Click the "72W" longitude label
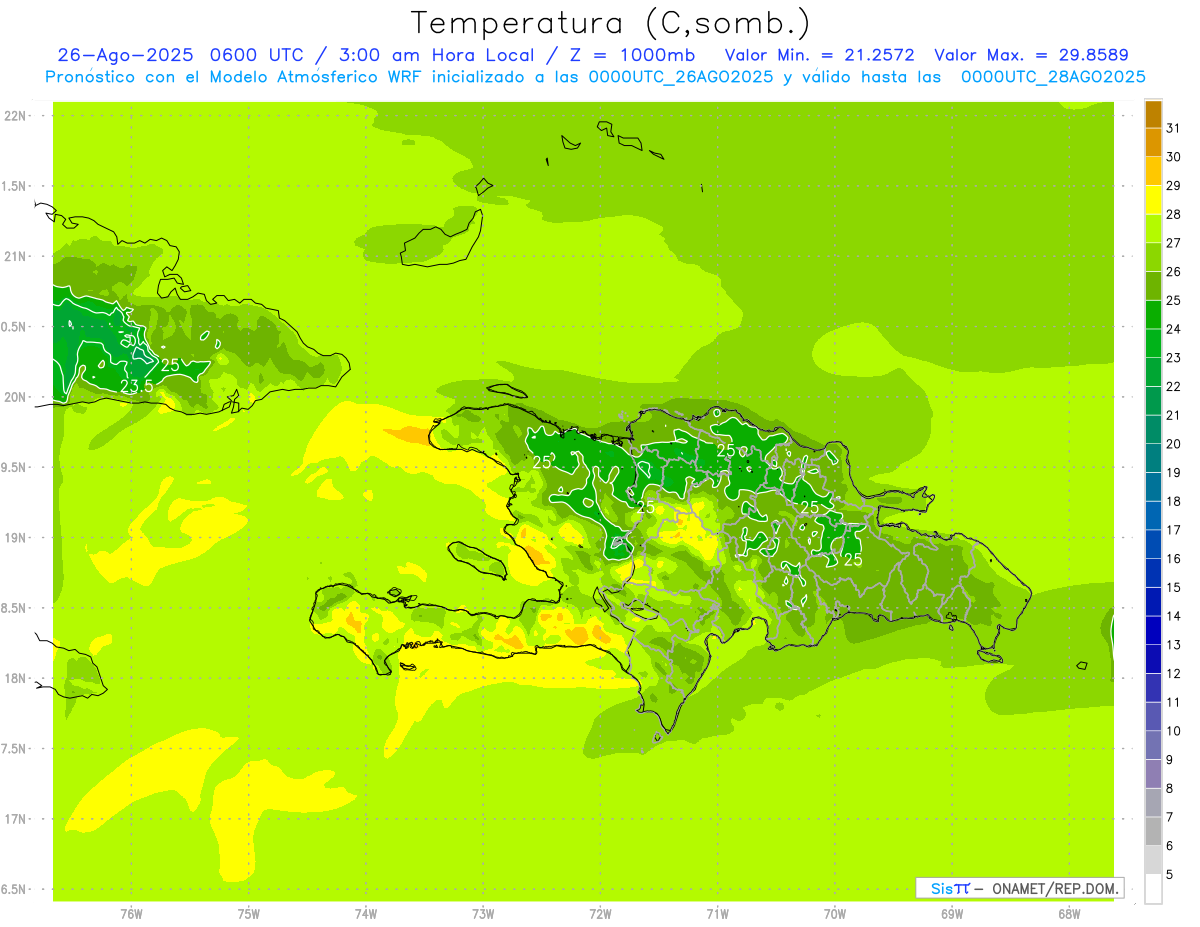 [600, 914]
